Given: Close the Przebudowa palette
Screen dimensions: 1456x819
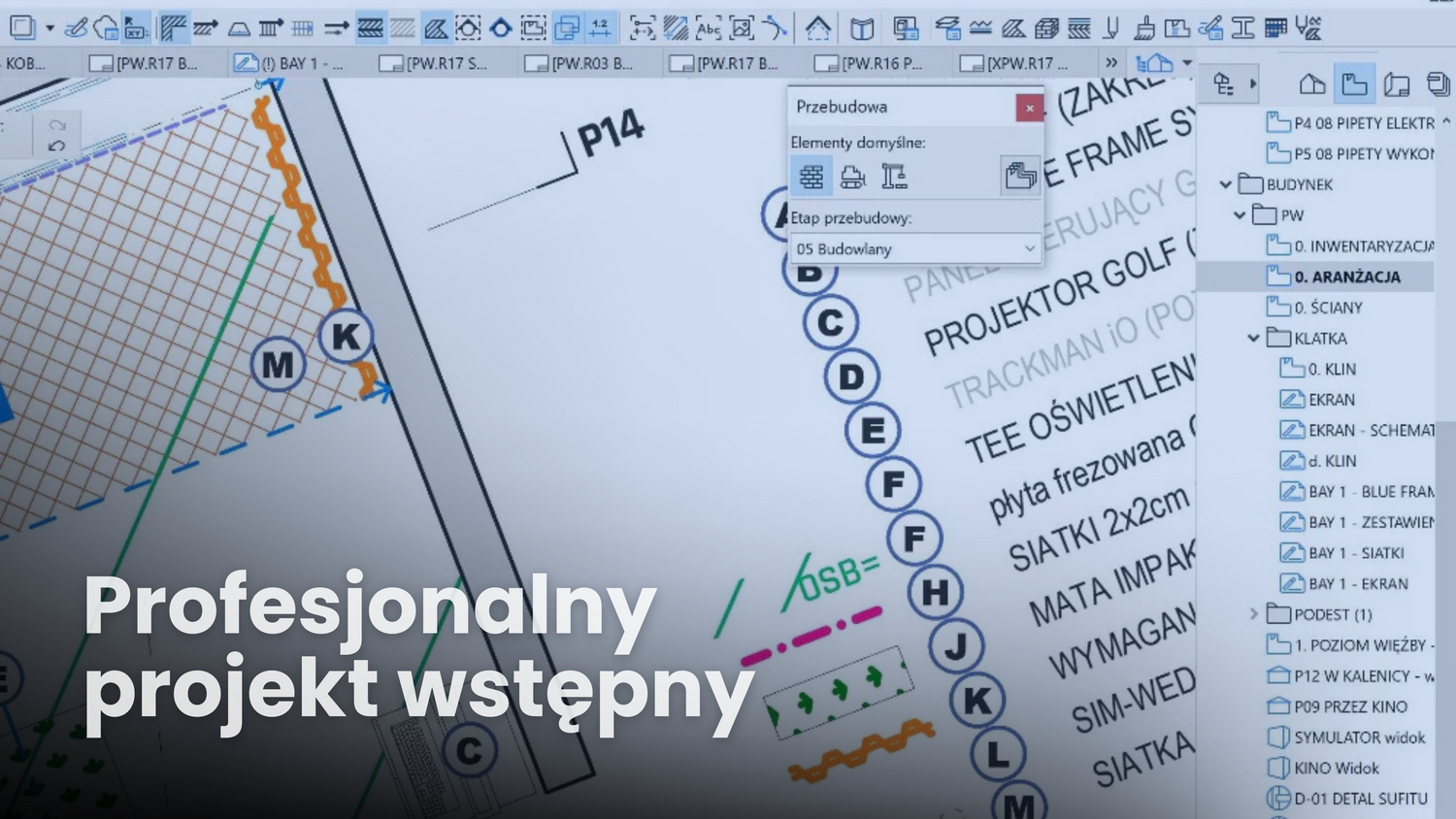Looking at the screenshot, I should tap(1030, 108).
